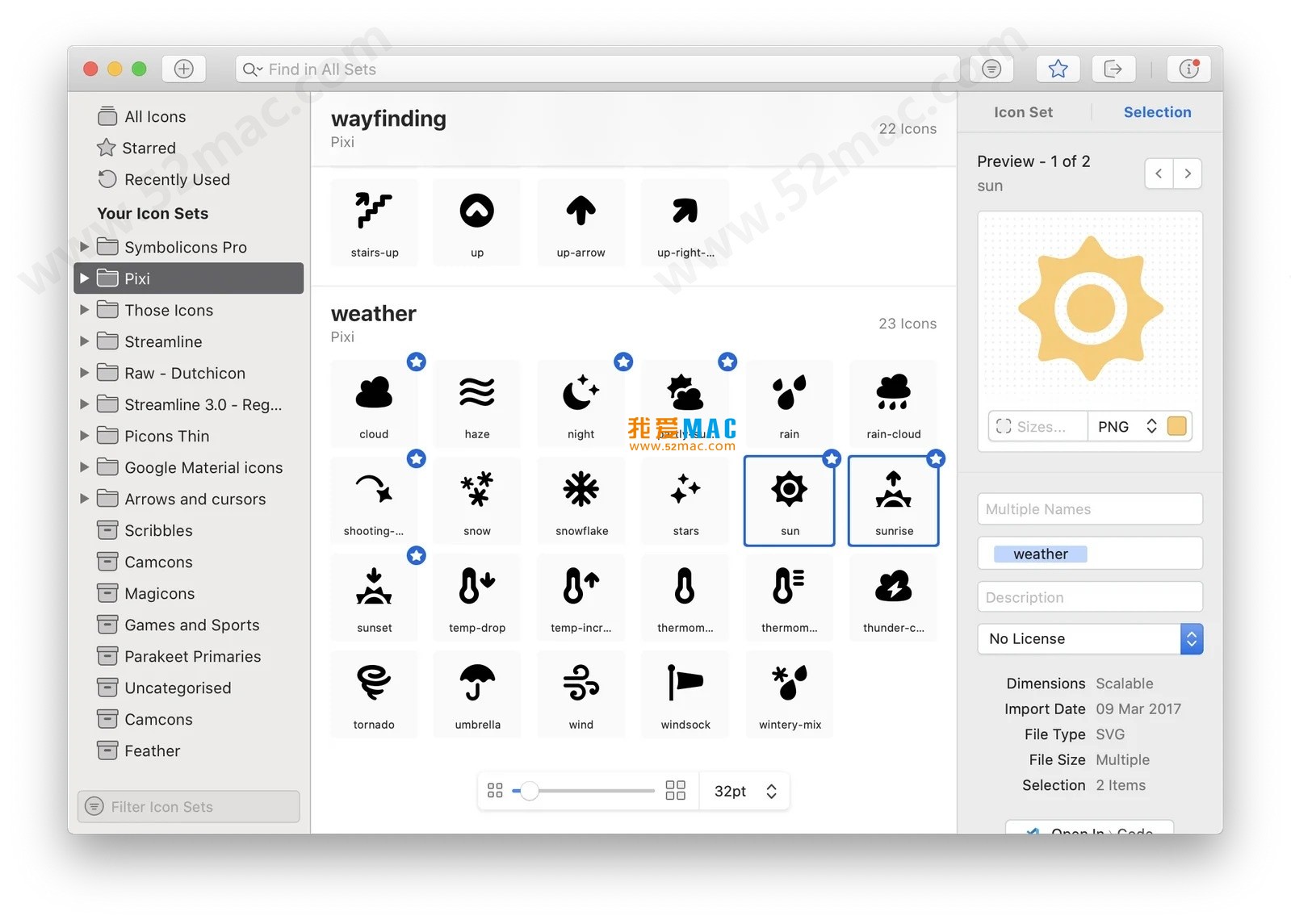Select the stairs-up icon

click(x=375, y=222)
